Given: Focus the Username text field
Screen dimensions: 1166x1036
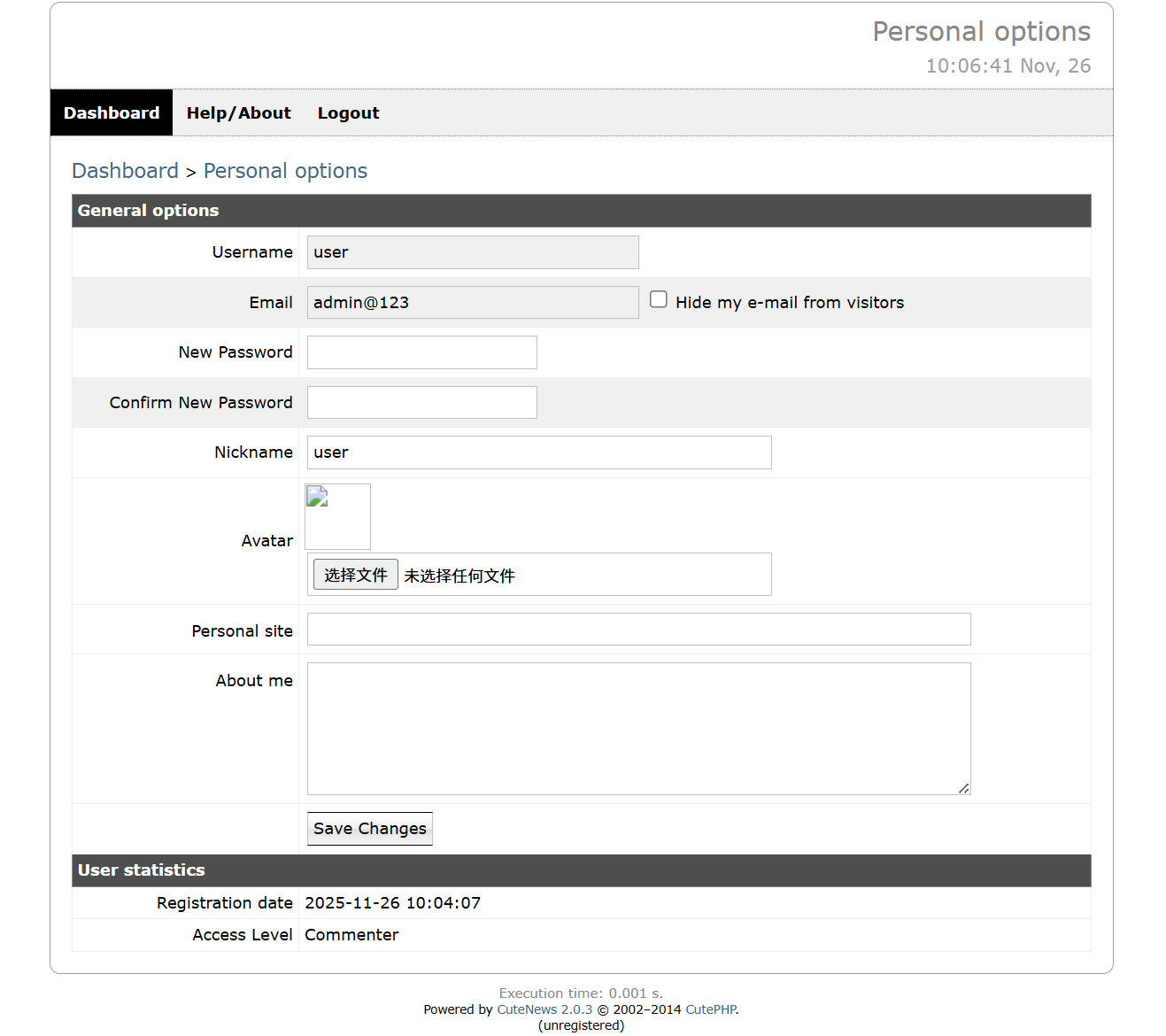Looking at the screenshot, I should [473, 252].
